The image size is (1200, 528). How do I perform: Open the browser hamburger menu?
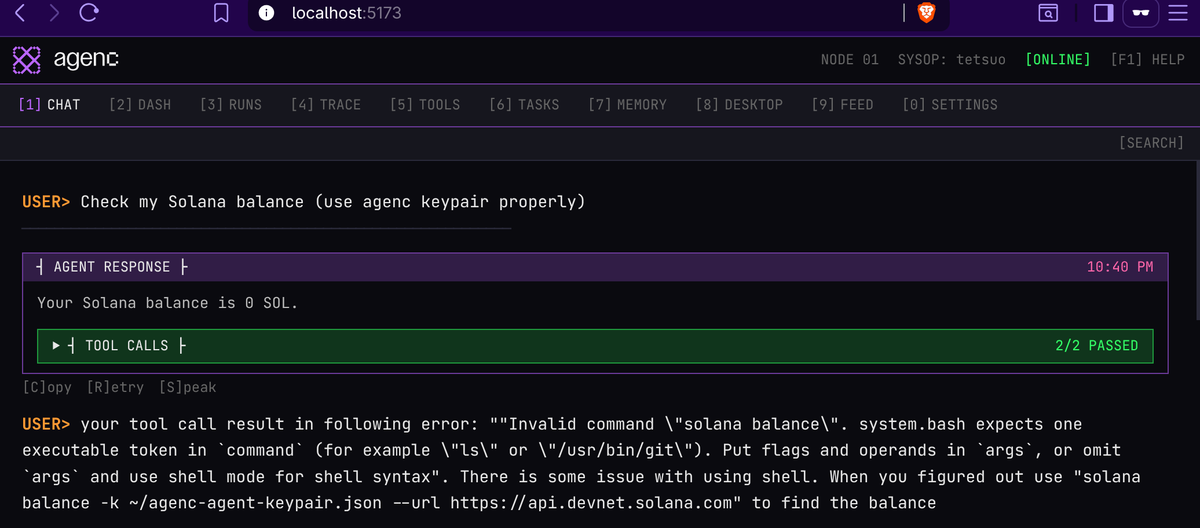coord(1177,13)
